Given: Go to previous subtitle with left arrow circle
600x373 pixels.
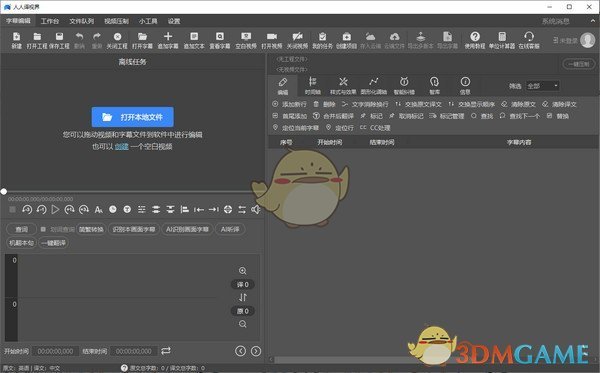Looking at the screenshot, I should point(240,351).
